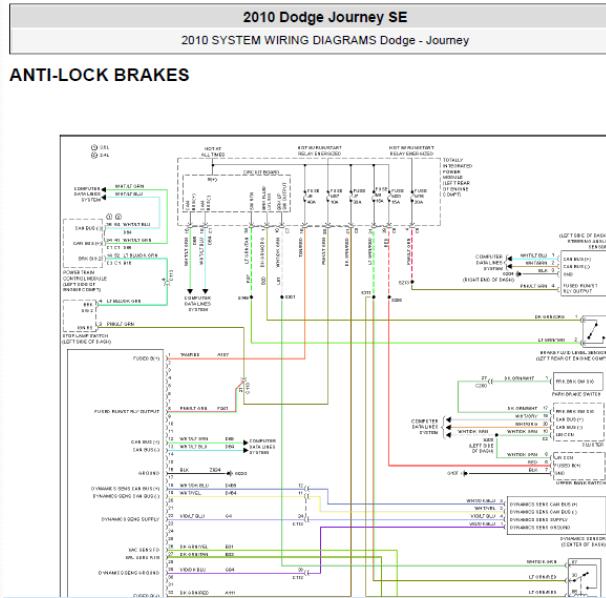Click the 'VIOLT BLU' wire label on pin 22
Screen dimensions: 606x598
click(191, 516)
